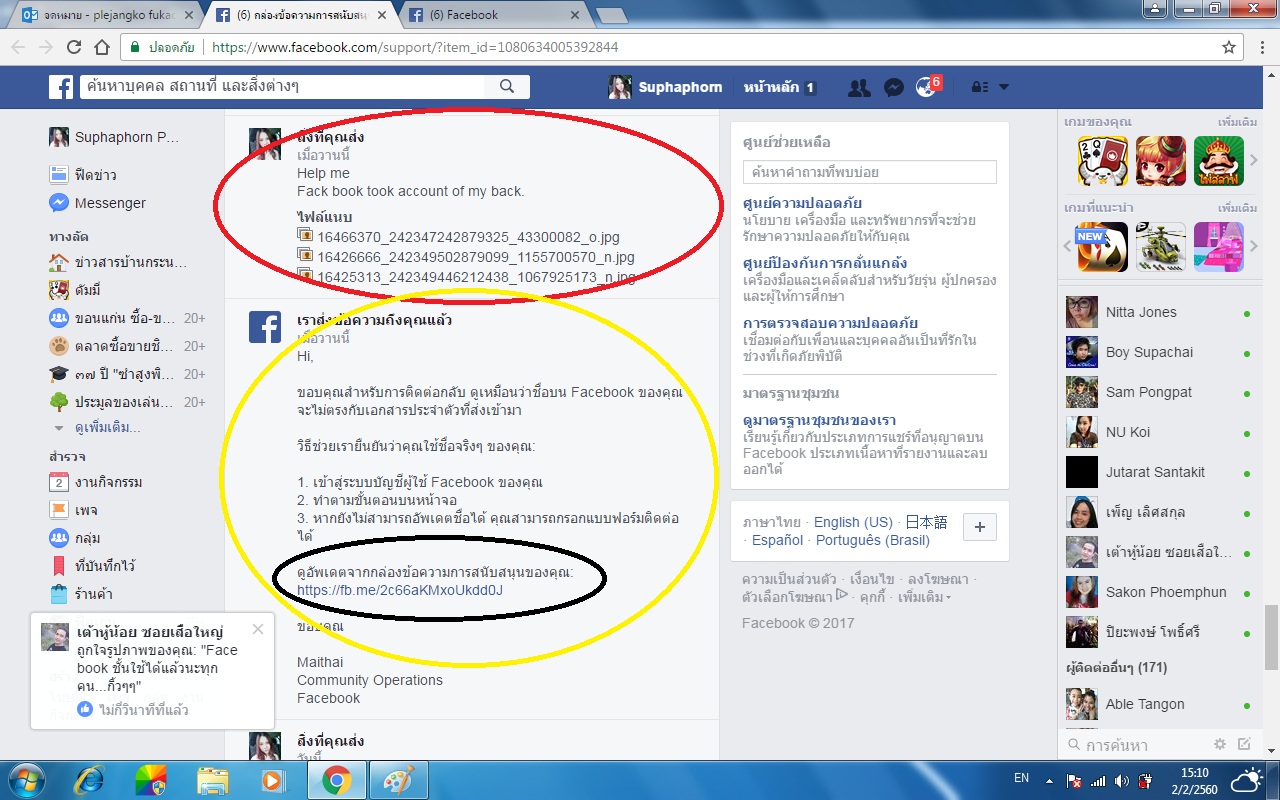
Task: Open เพจ pages in sidebar
Action: pyautogui.click(x=73, y=510)
